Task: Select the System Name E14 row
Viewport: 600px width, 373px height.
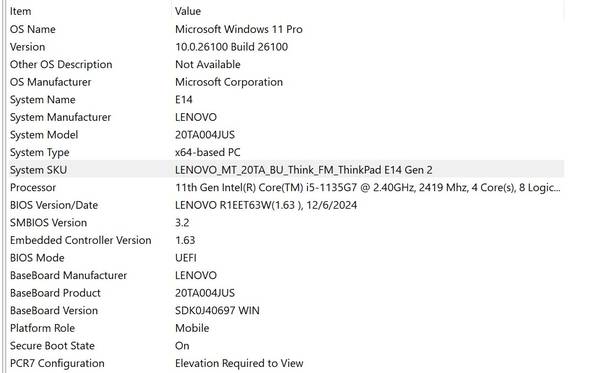Action: tap(285, 100)
